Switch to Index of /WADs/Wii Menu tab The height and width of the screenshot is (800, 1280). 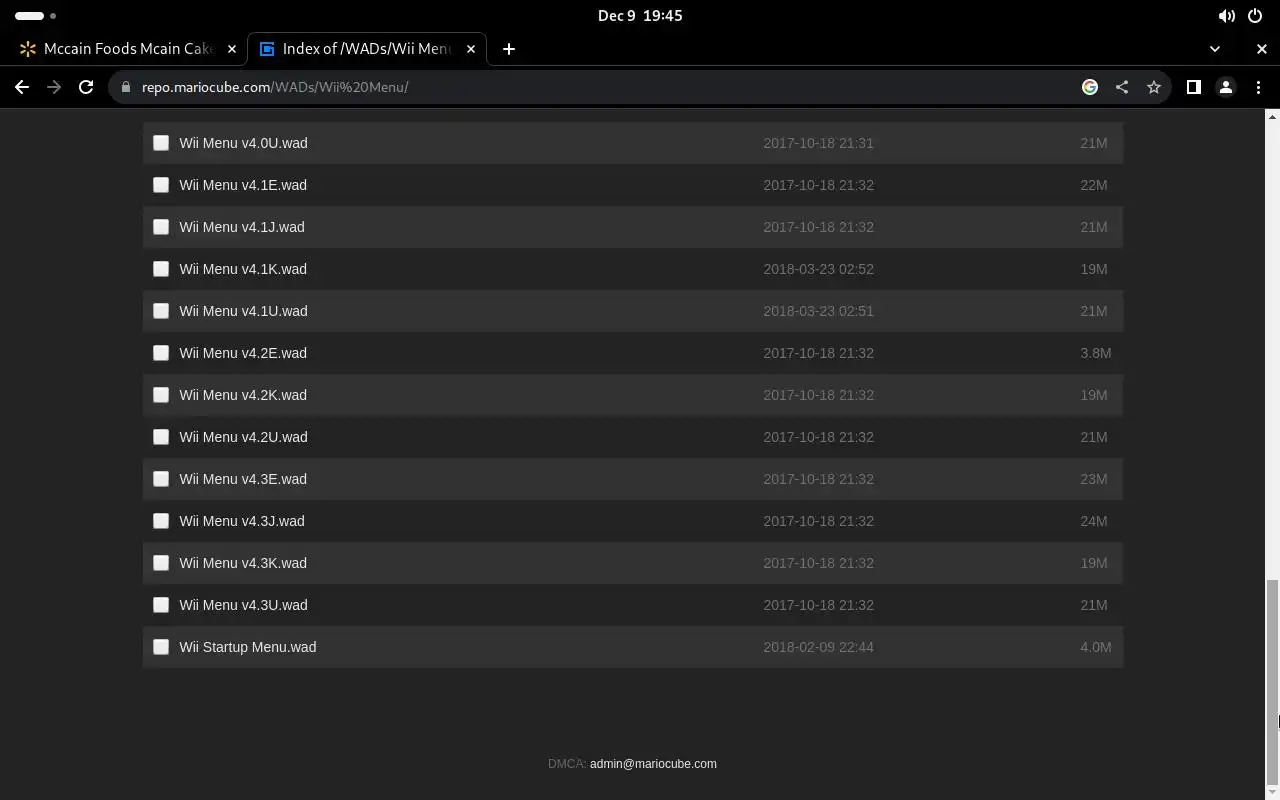(367, 49)
